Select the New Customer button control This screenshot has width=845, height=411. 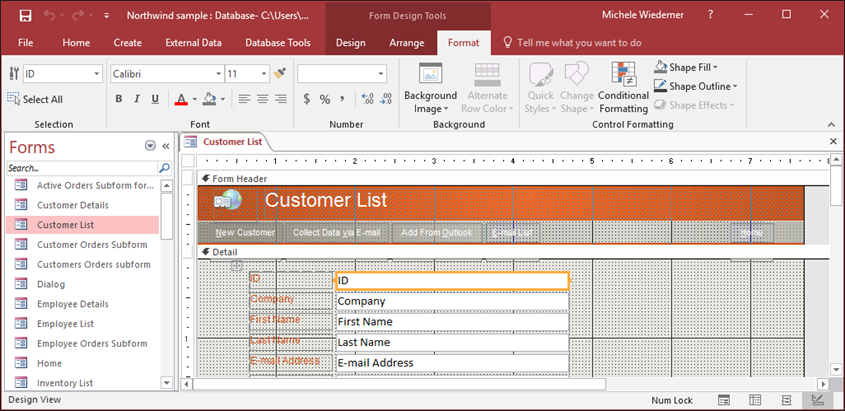click(x=246, y=233)
